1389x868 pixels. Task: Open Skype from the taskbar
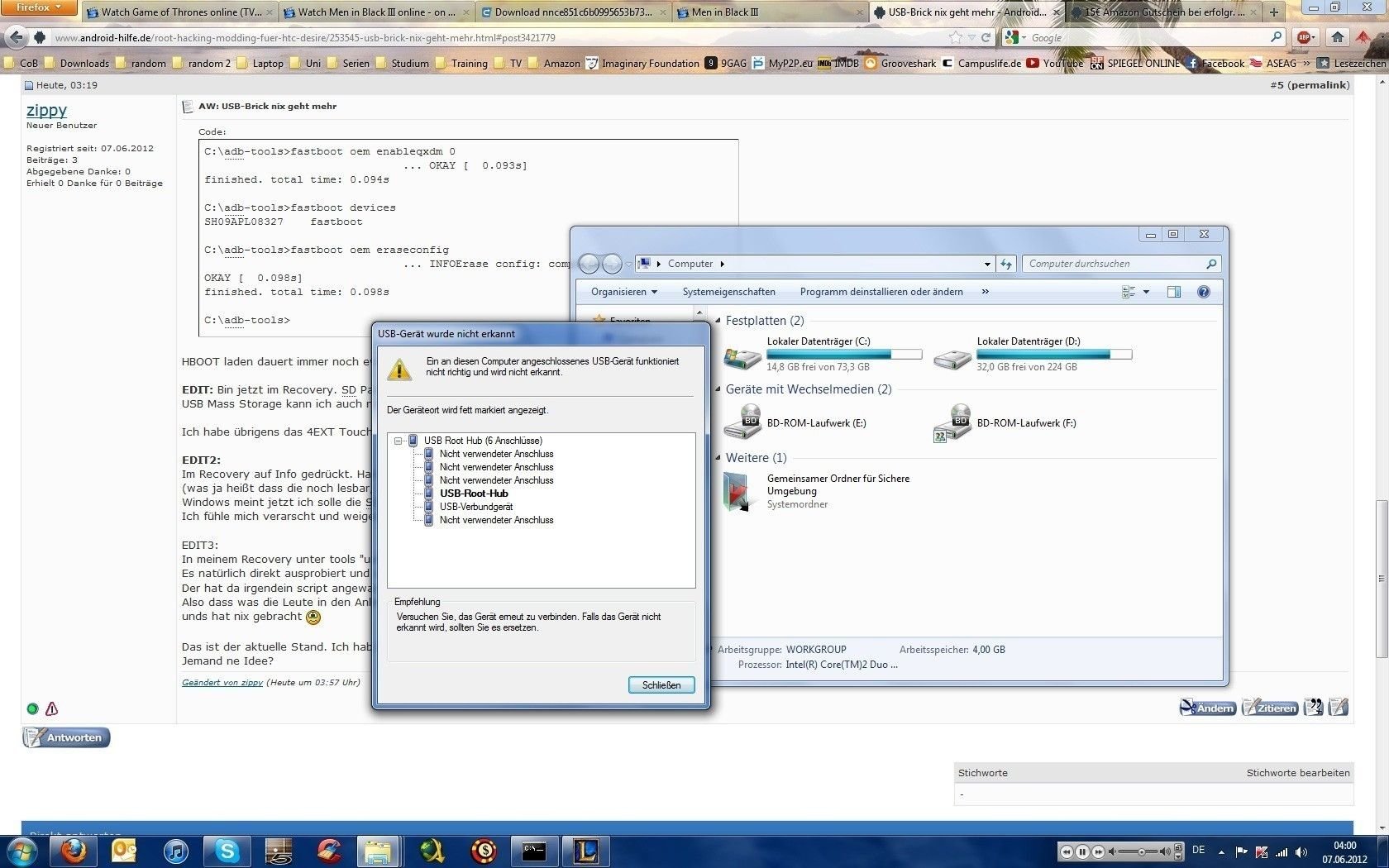pos(227,851)
